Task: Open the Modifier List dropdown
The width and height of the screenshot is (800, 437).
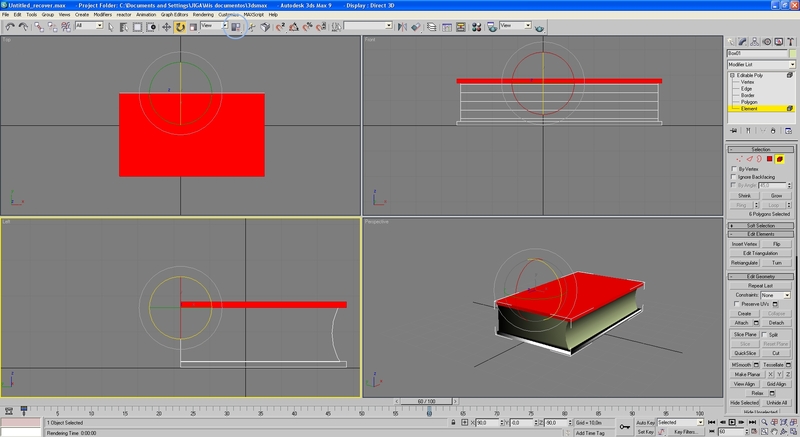Action: coord(761,65)
